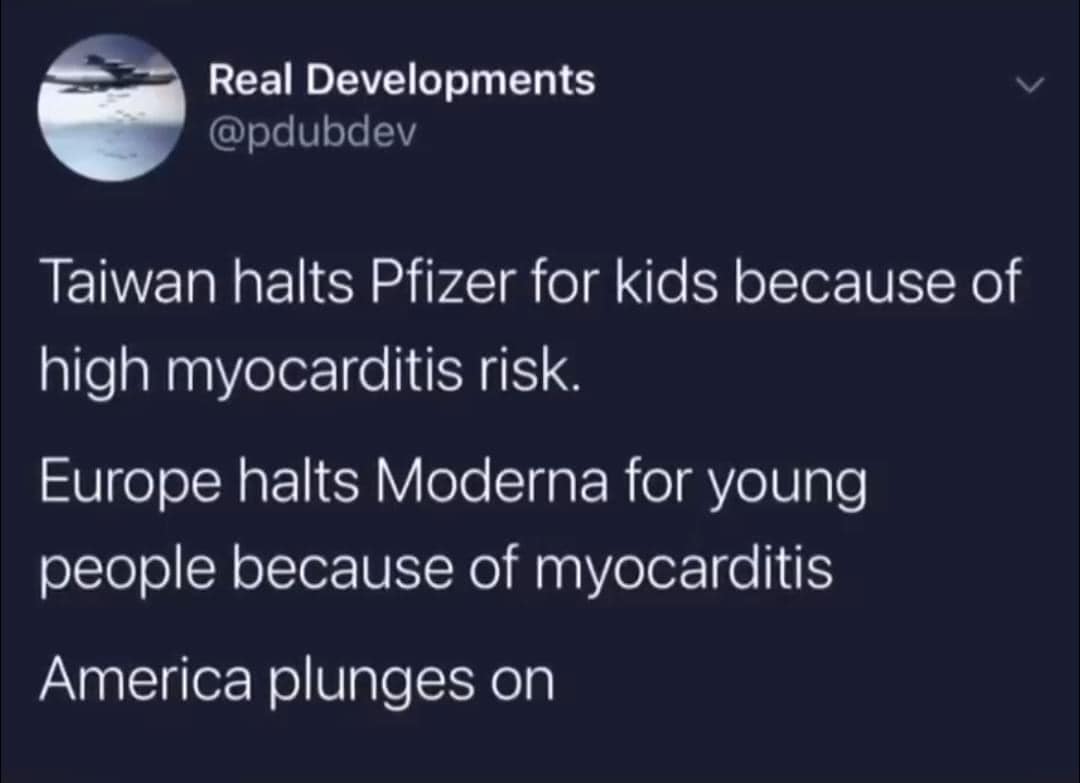Screen dimensions: 1080x783
Task: Click the text 'people because of myocarditis'
Action: coord(436,569)
